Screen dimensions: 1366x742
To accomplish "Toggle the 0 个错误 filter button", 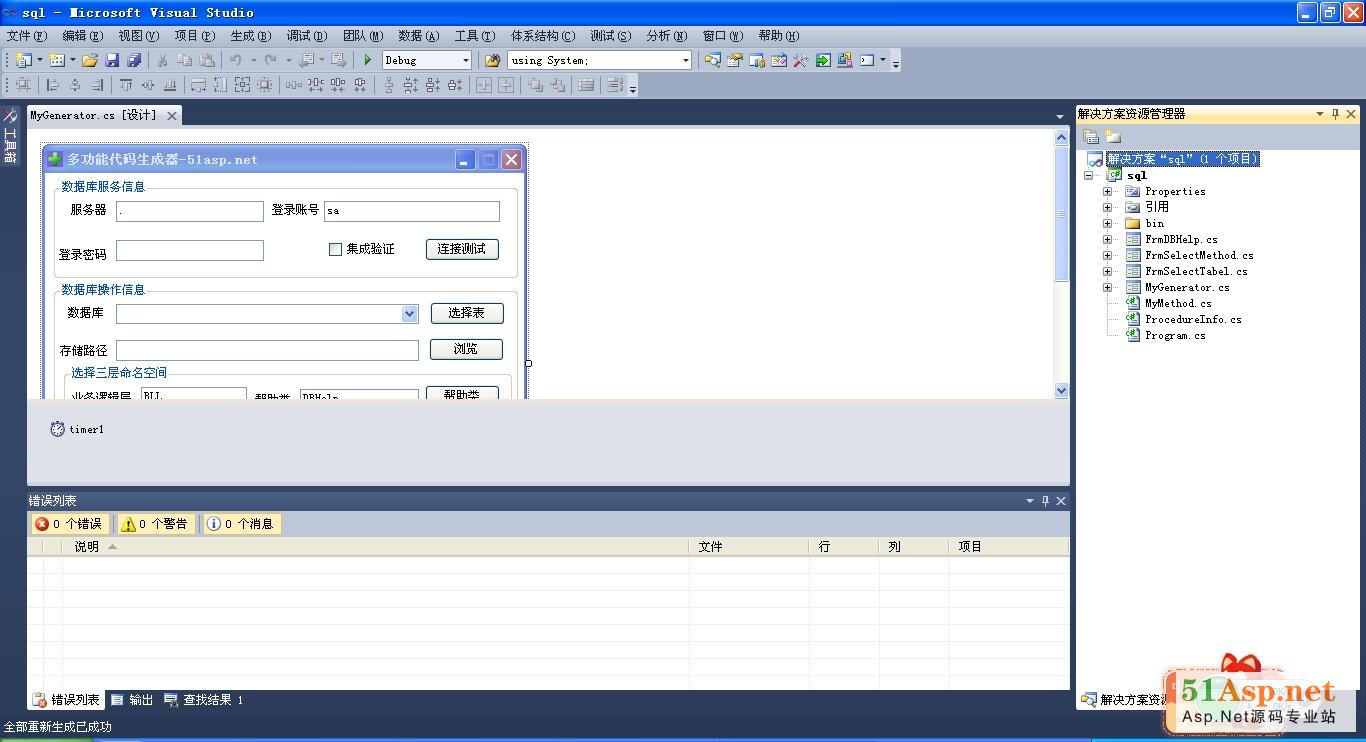I will pos(69,524).
